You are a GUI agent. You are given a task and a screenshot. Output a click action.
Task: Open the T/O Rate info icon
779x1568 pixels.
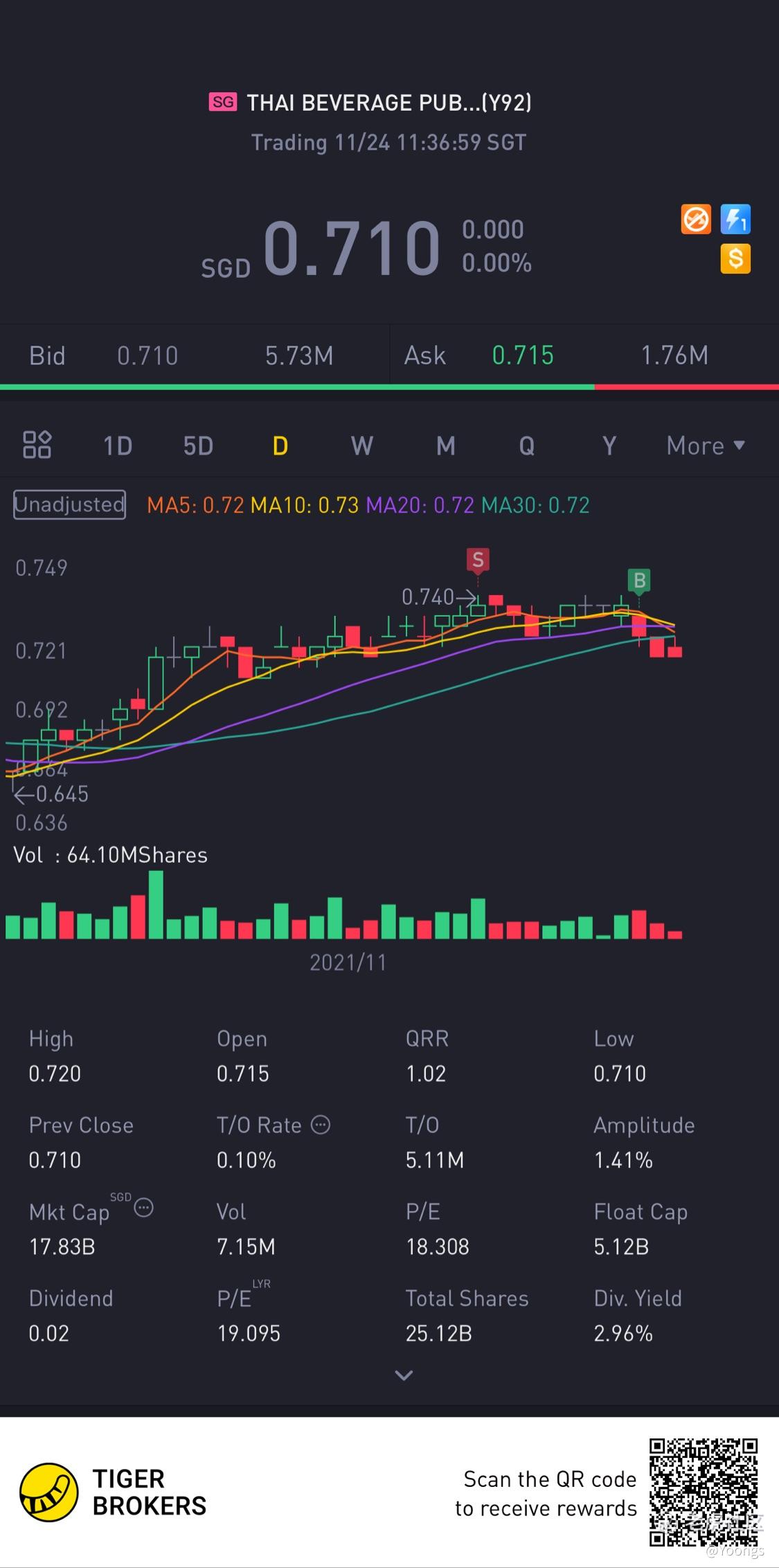321,1125
